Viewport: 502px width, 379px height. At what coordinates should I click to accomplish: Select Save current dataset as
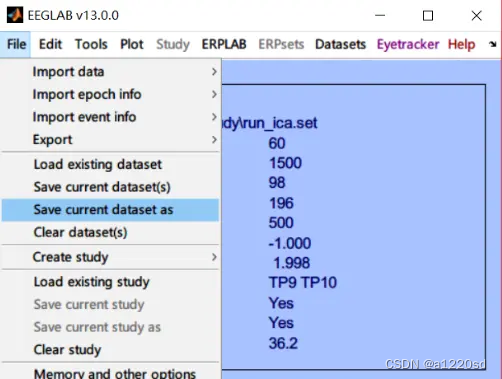(110, 210)
